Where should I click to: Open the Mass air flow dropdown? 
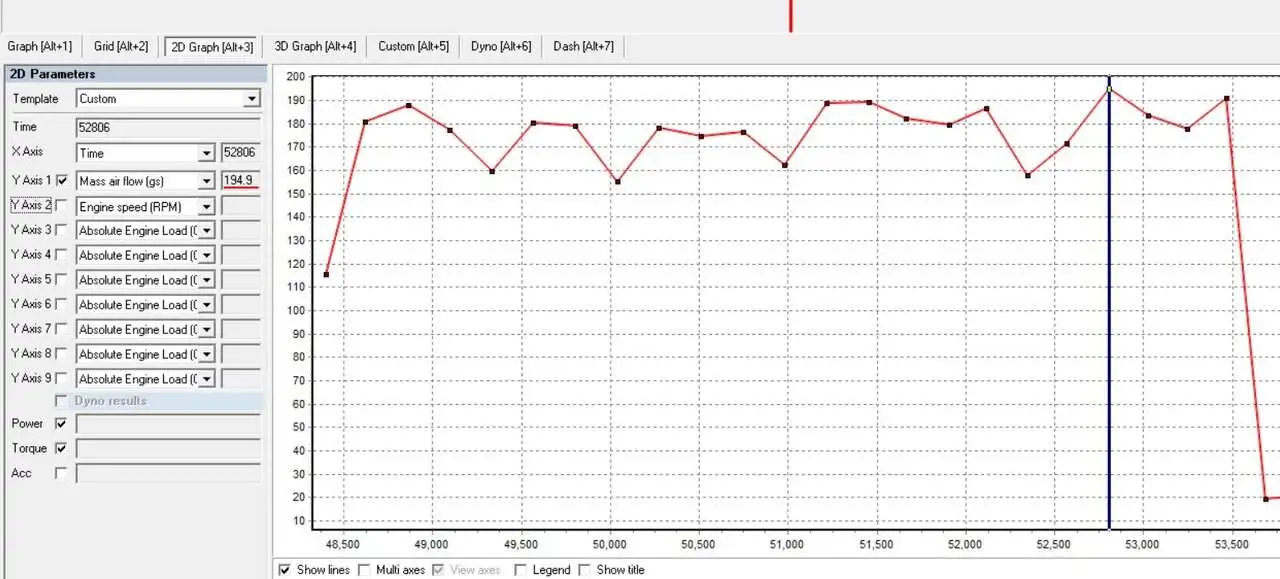click(x=205, y=181)
